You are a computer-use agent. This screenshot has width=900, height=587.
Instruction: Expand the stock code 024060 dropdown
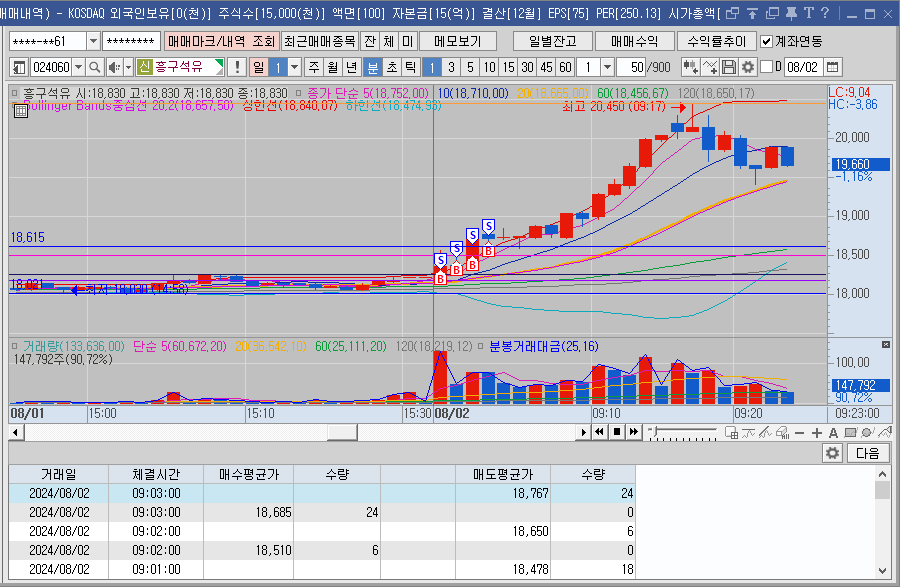[x=79, y=68]
